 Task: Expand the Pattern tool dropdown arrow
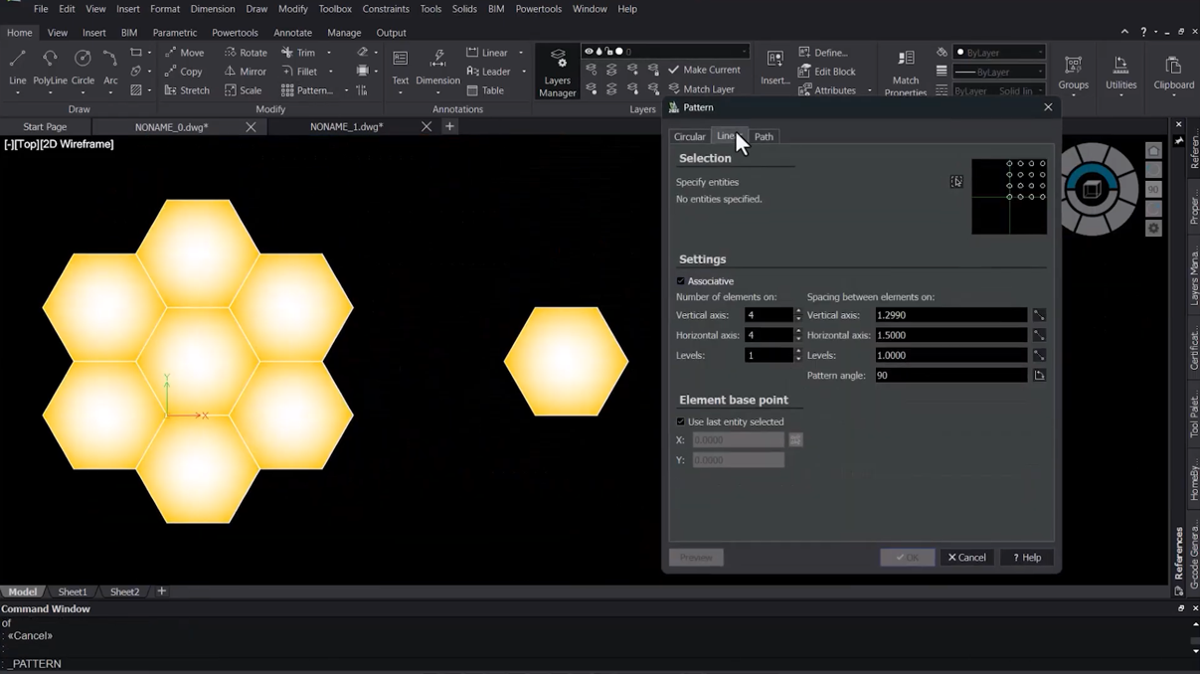(346, 90)
